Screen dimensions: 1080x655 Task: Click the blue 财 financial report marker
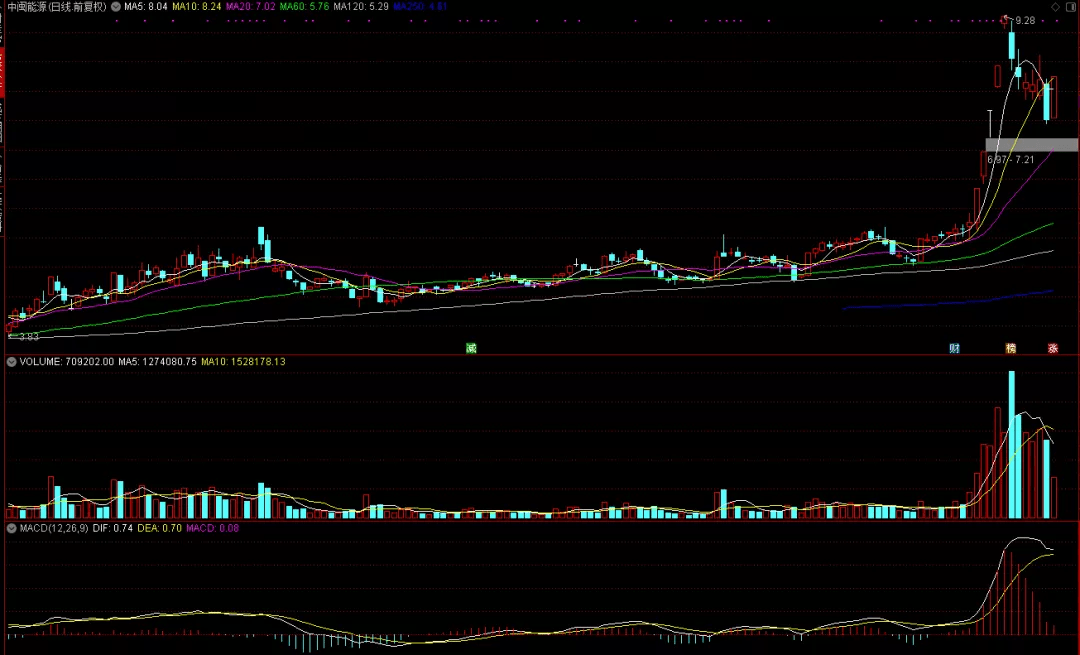(954, 349)
